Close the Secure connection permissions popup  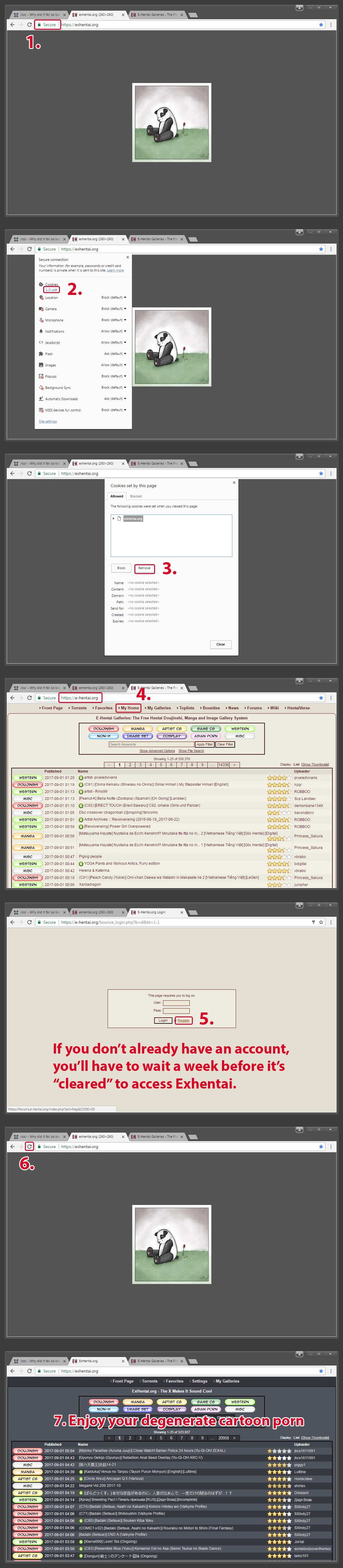(x=127, y=258)
